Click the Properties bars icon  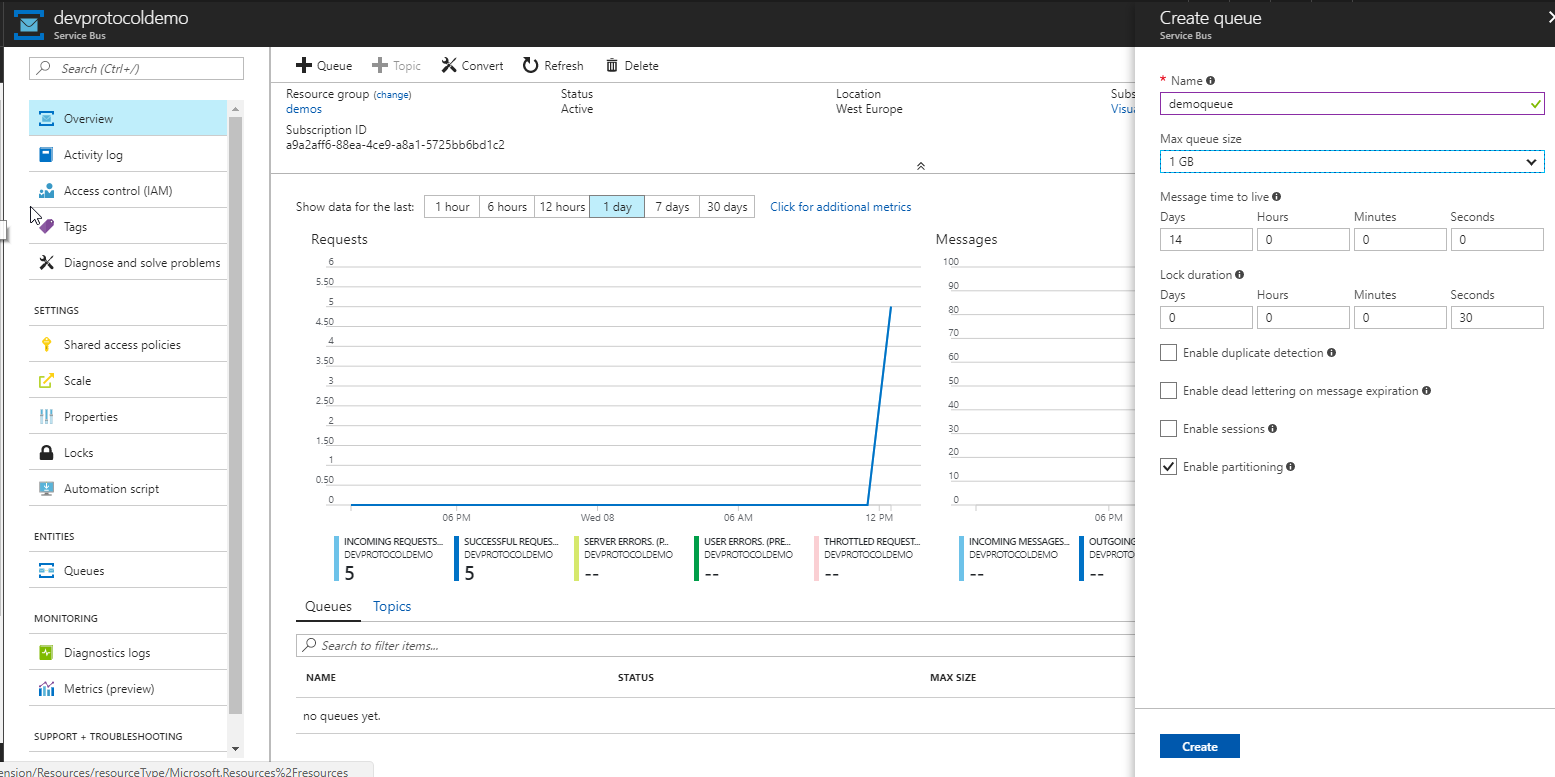46,417
